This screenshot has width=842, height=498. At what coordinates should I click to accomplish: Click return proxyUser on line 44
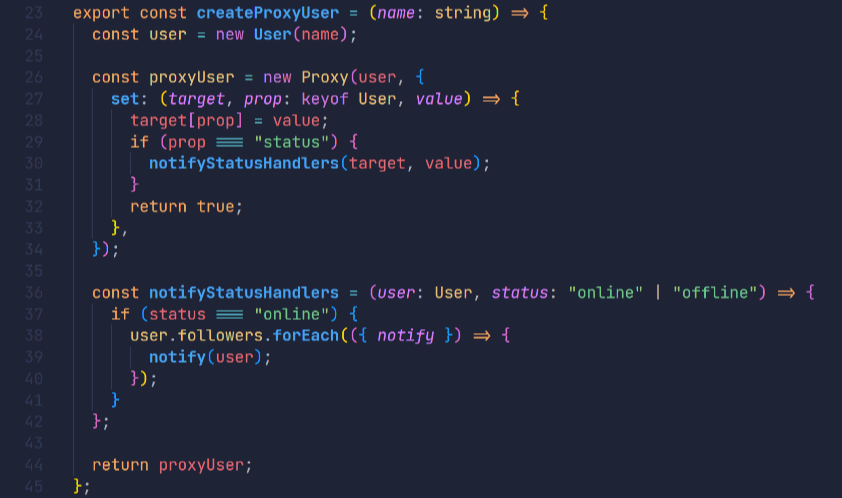171,465
